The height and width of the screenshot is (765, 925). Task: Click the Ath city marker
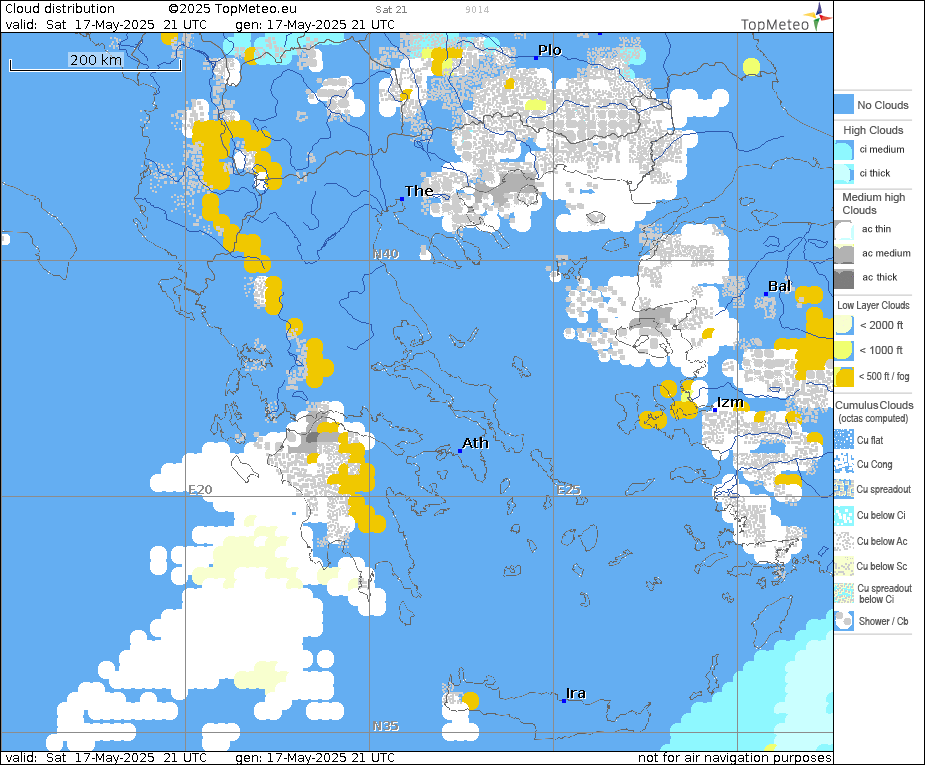[460, 451]
